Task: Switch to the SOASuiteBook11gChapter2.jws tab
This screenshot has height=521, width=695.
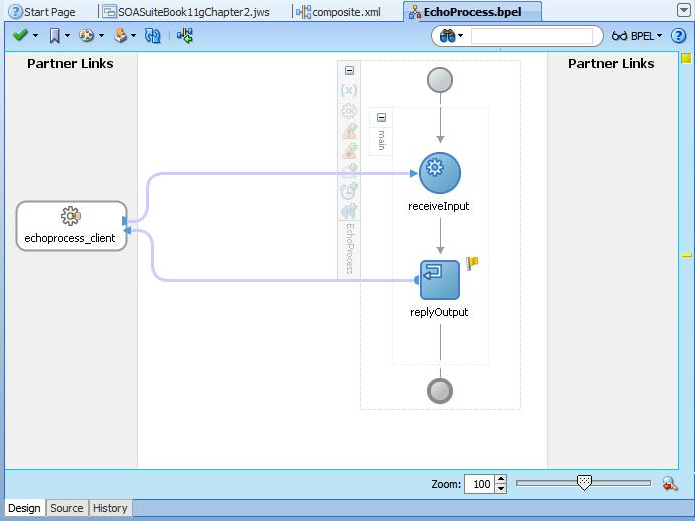Action: (186, 12)
